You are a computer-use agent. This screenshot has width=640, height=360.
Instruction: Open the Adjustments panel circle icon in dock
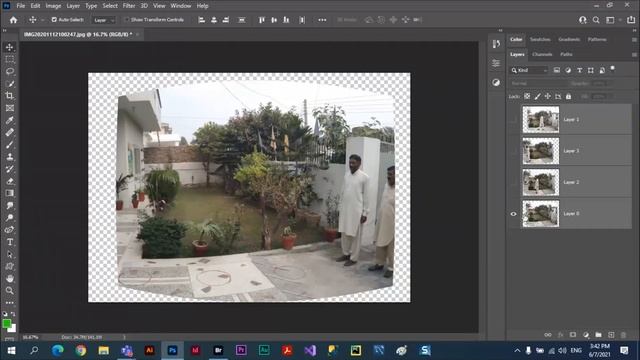[x=496, y=82]
